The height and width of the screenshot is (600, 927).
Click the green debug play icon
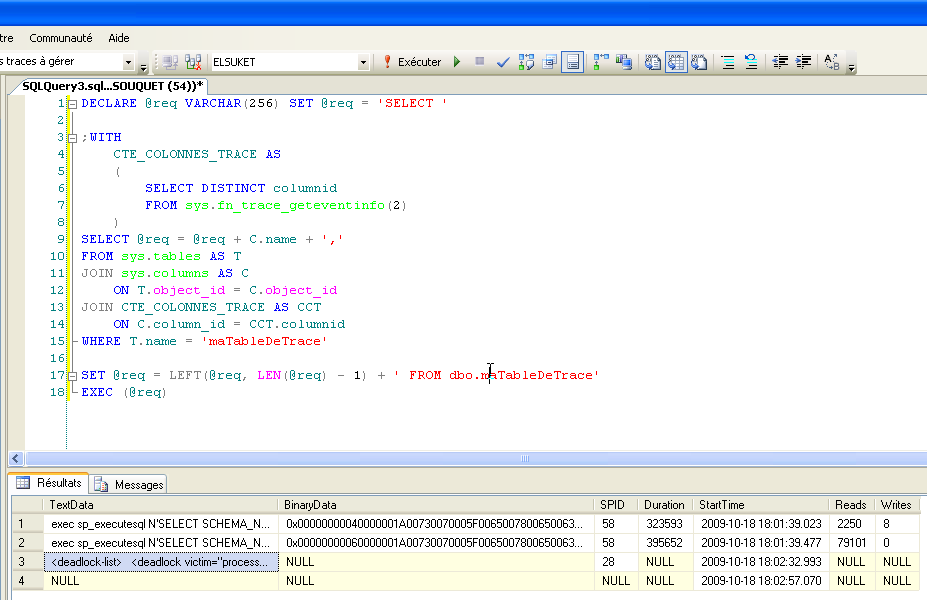(457, 62)
